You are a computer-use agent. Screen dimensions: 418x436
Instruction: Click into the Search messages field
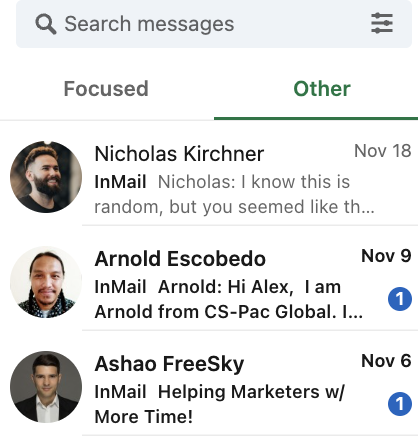pyautogui.click(x=214, y=24)
